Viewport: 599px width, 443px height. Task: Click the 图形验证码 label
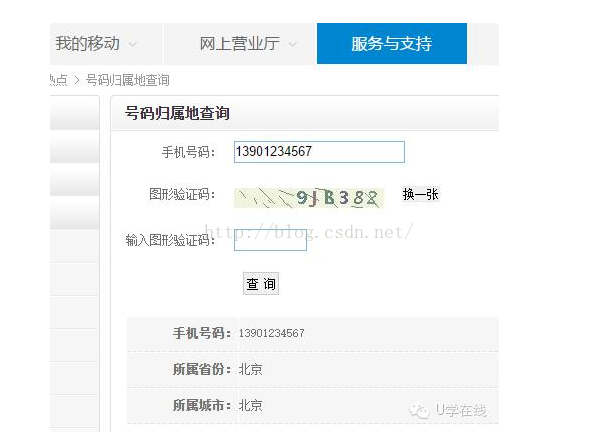[x=182, y=194]
